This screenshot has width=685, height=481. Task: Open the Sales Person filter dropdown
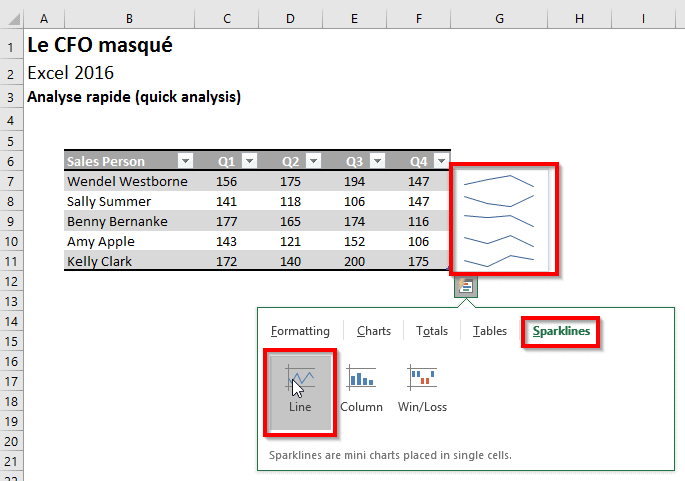(x=184, y=162)
